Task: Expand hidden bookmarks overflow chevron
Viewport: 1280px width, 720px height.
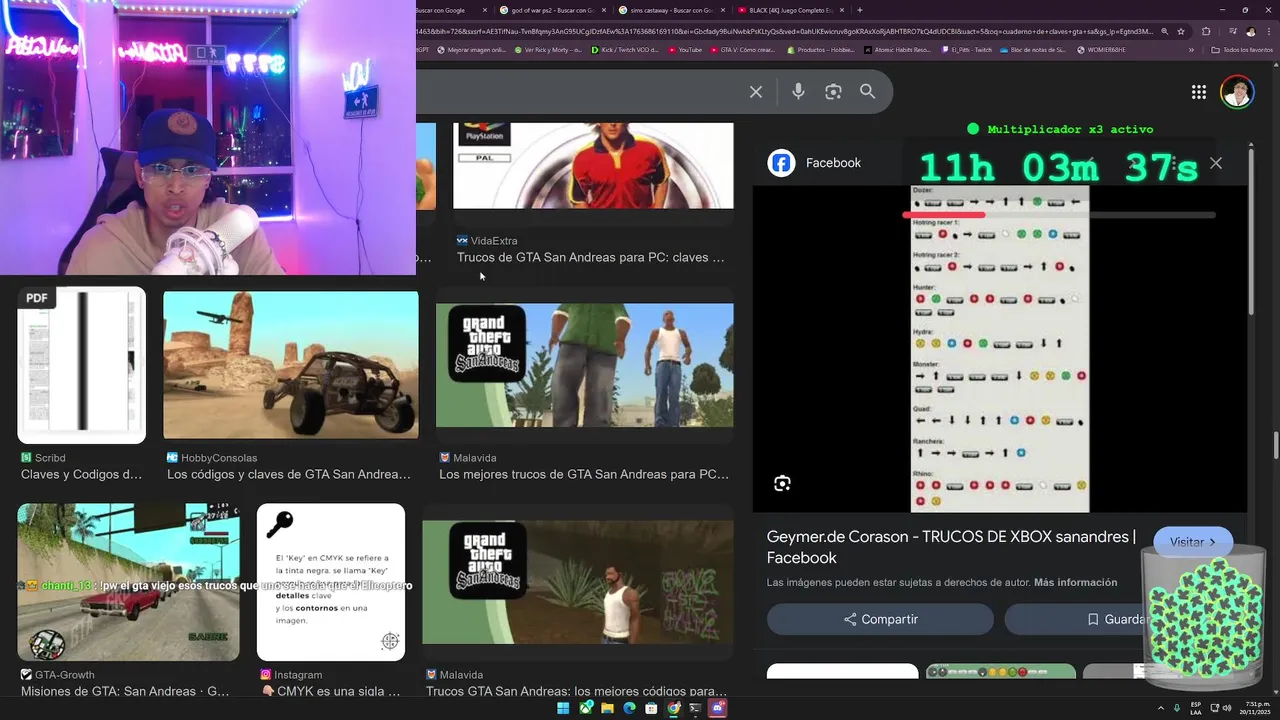Action: [x=1191, y=49]
